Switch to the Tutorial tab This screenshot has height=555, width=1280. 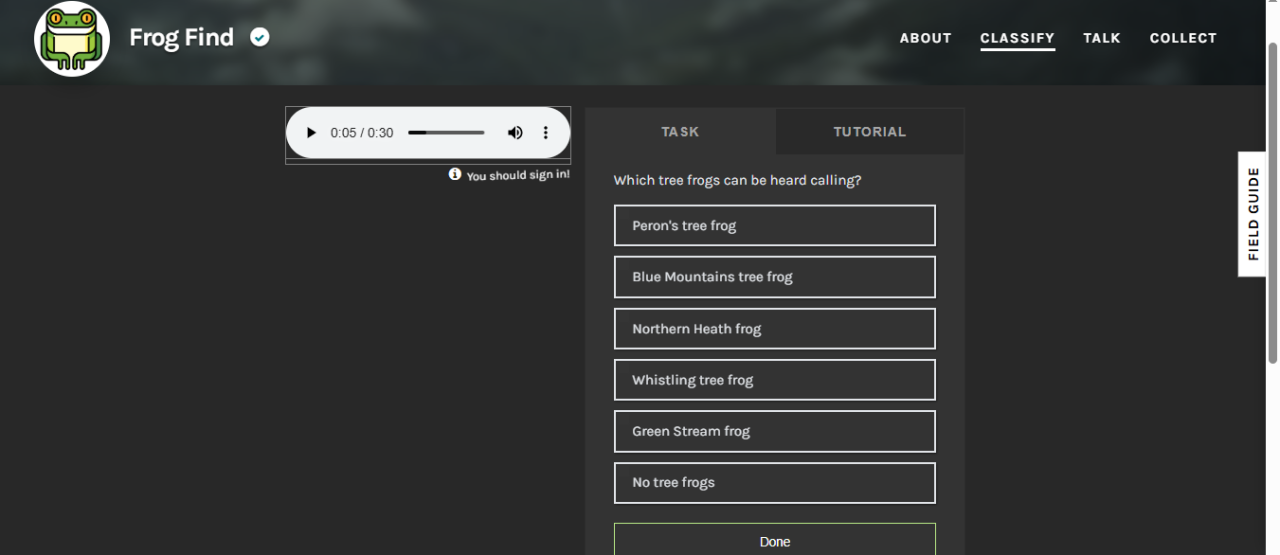tap(869, 132)
